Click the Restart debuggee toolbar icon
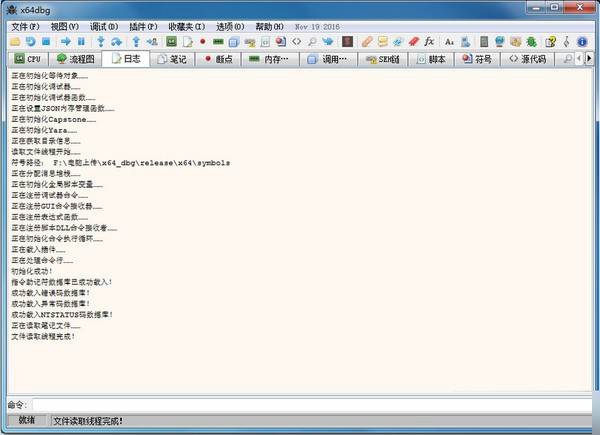600x435 pixels. click(31, 42)
